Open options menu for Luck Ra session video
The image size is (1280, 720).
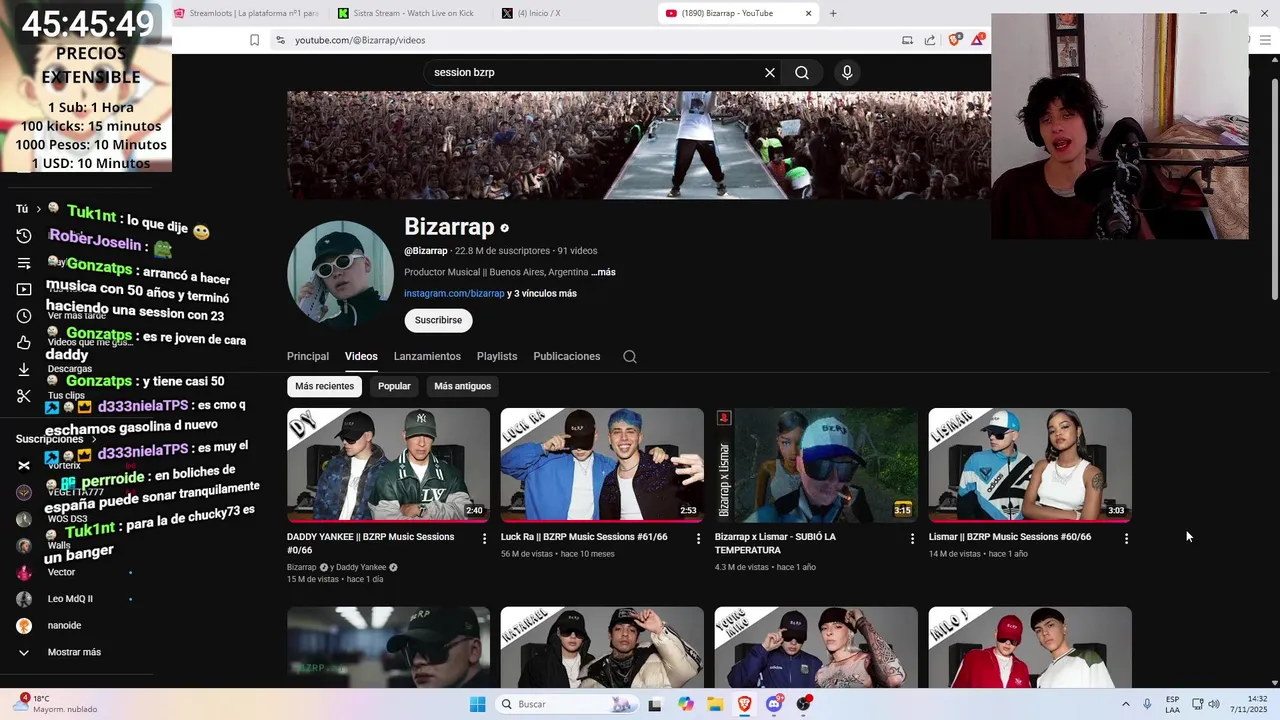[x=699, y=538]
